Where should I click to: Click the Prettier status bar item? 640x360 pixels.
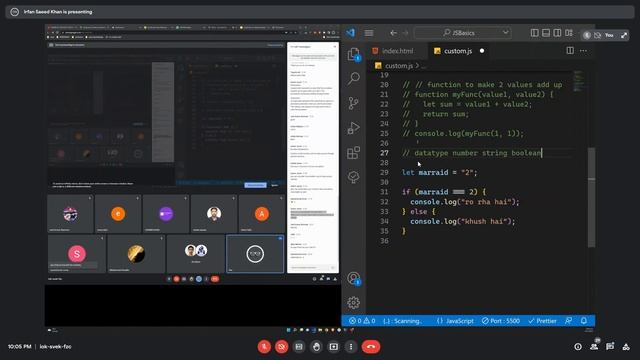coord(542,321)
